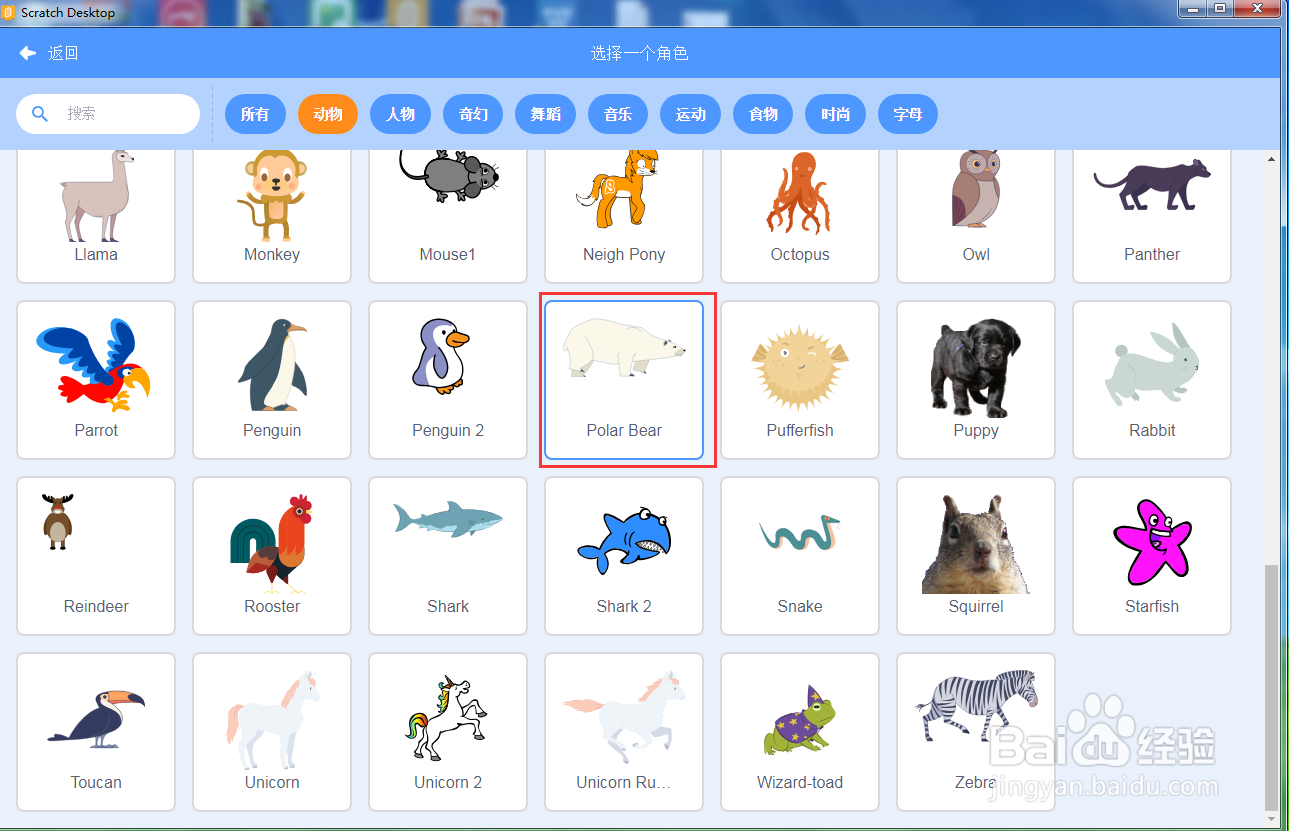Show all sprites with 所有 filter

pos(255,114)
